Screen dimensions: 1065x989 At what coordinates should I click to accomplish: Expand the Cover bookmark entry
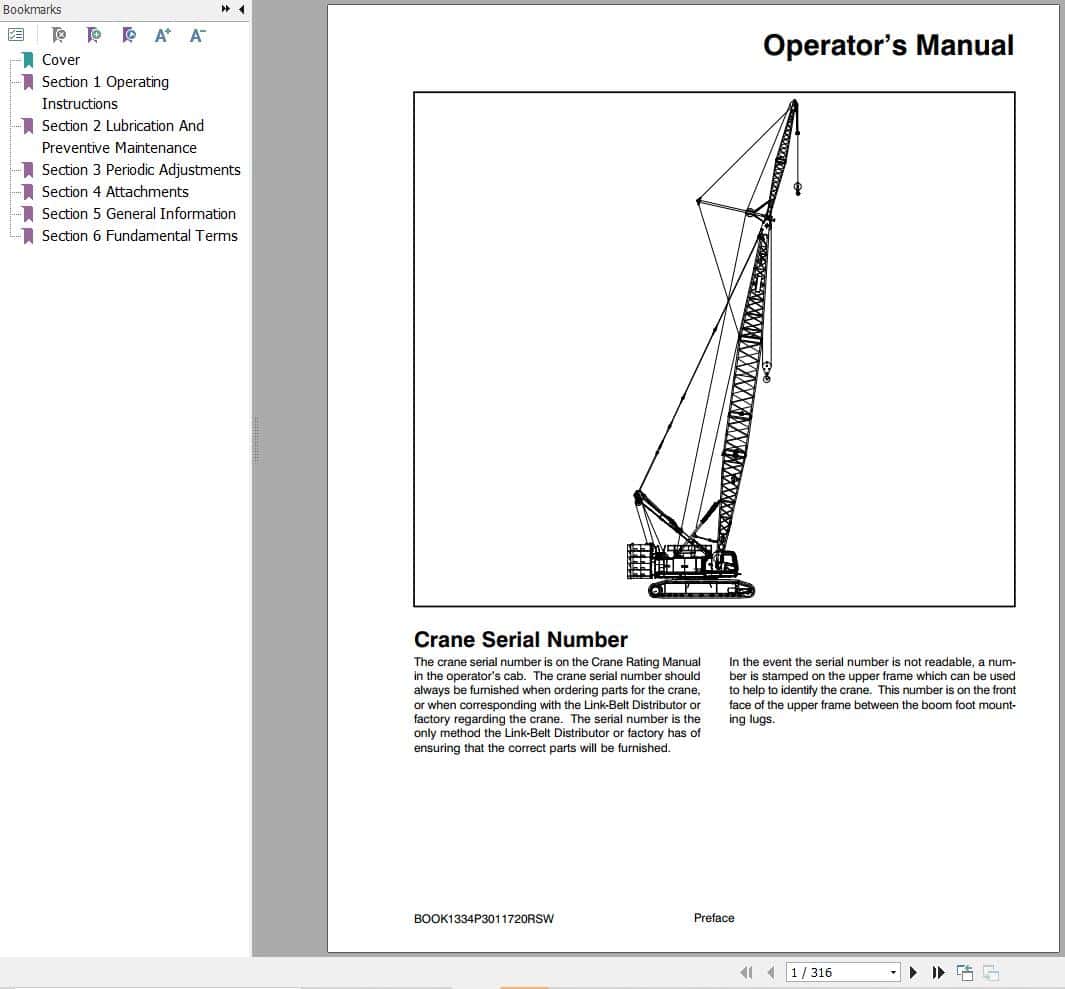61,60
